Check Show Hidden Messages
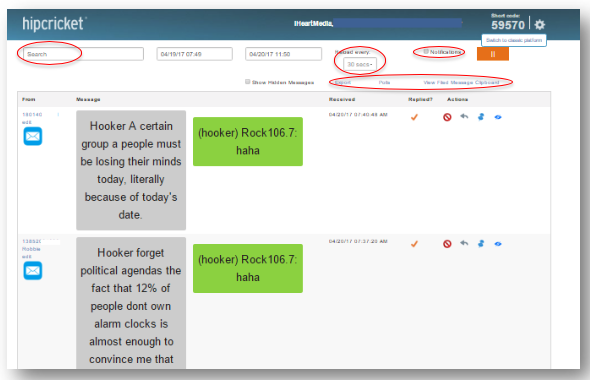Screen dimensions: 590x380 point(248,82)
